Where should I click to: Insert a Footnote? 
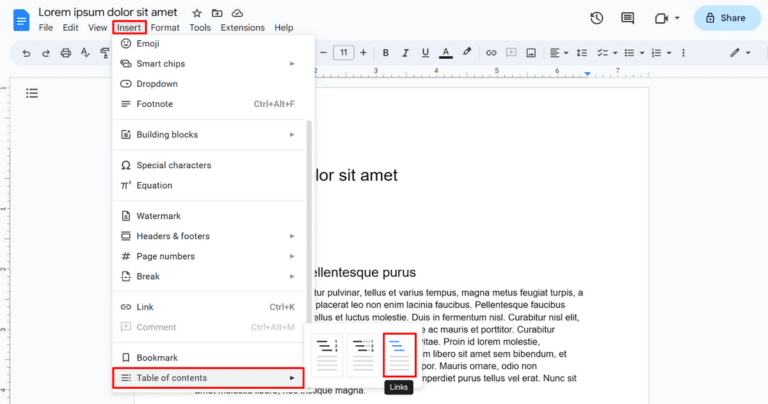point(209,104)
